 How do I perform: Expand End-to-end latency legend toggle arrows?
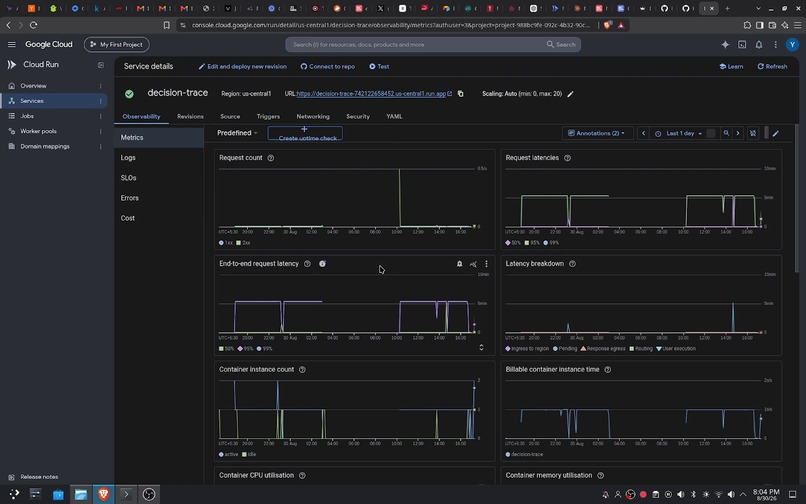coord(481,348)
